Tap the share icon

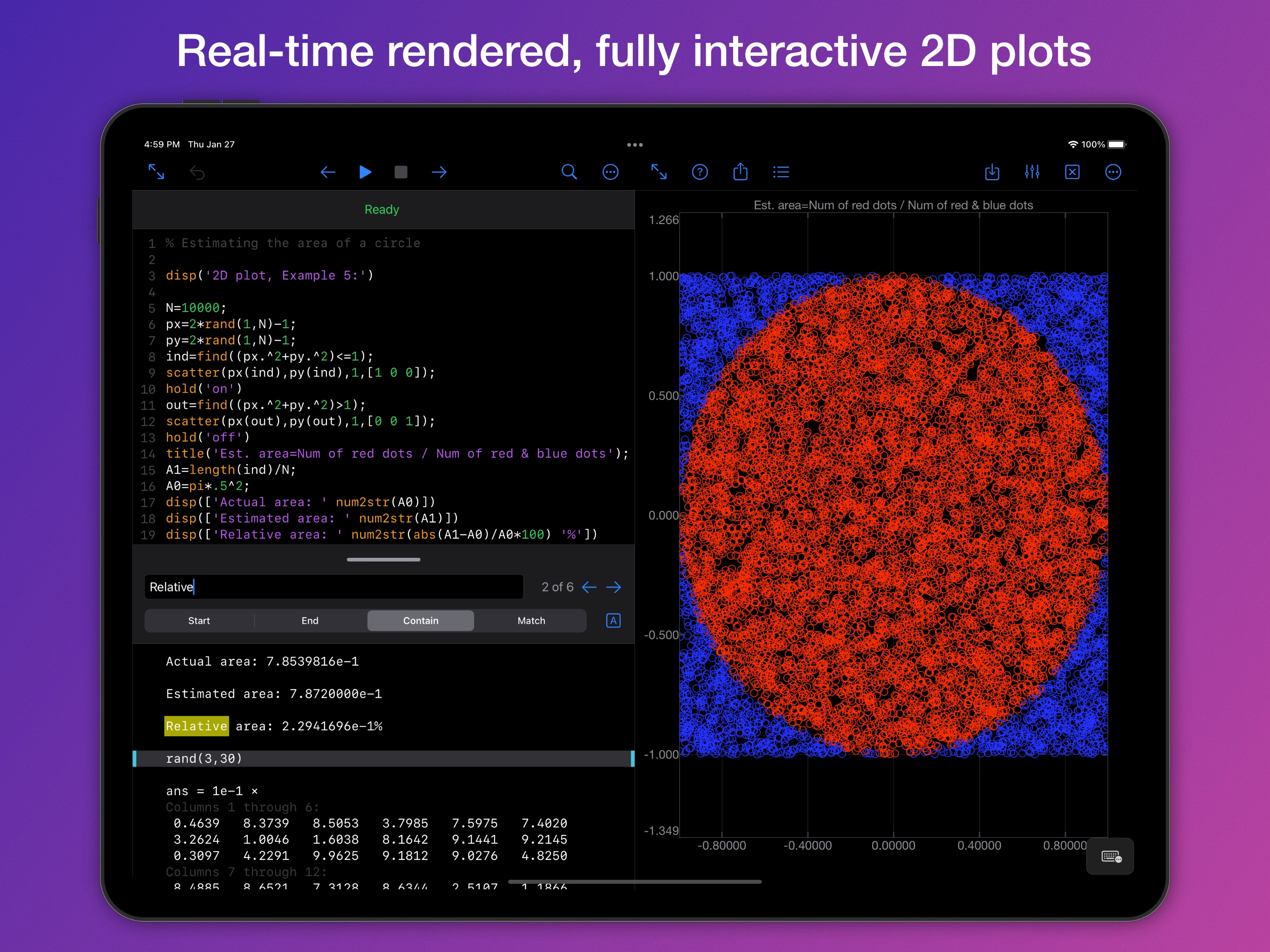tap(740, 172)
